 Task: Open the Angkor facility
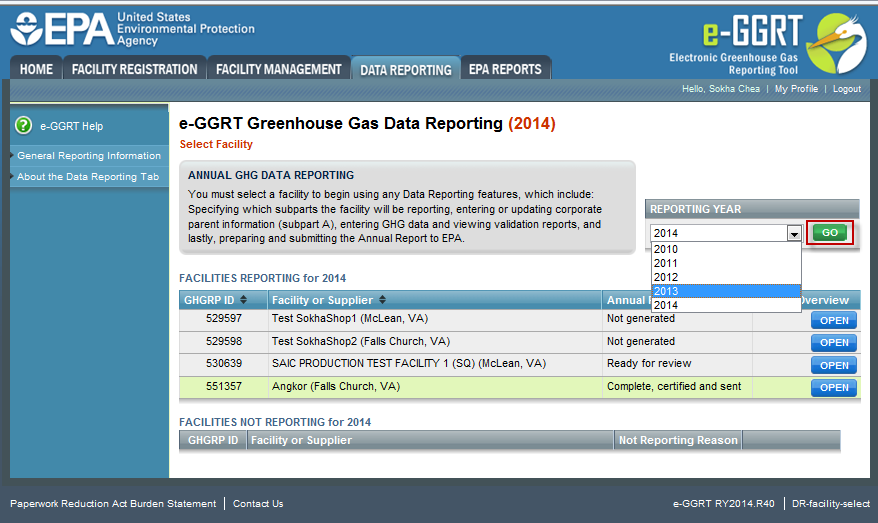pos(834,387)
